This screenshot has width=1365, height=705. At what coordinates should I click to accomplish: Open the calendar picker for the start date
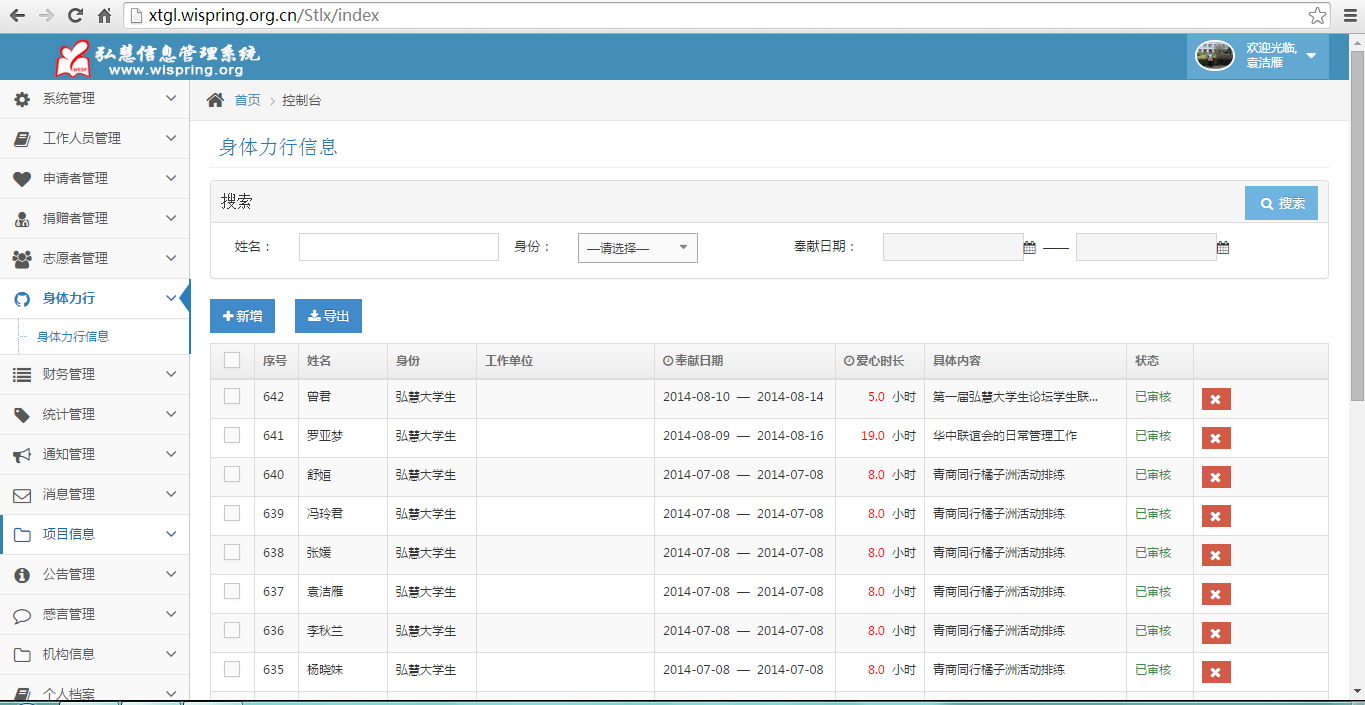tap(1029, 247)
